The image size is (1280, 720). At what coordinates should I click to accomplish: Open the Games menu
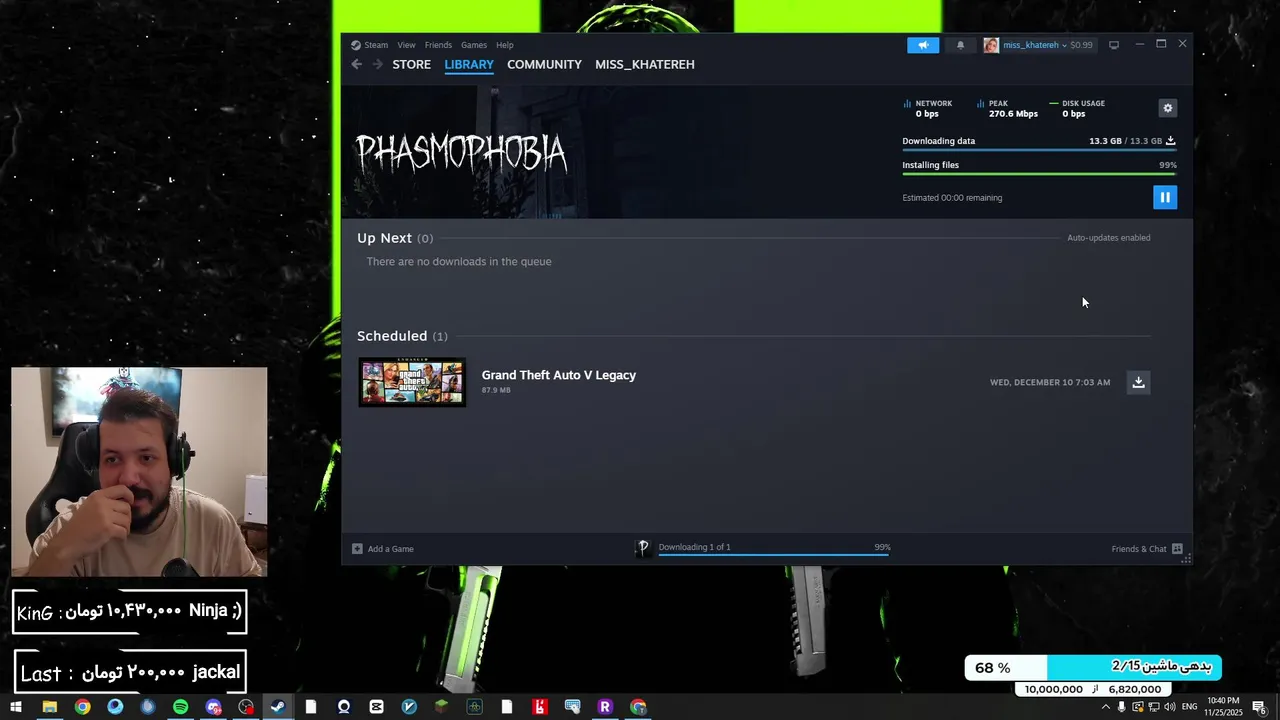pyautogui.click(x=474, y=45)
